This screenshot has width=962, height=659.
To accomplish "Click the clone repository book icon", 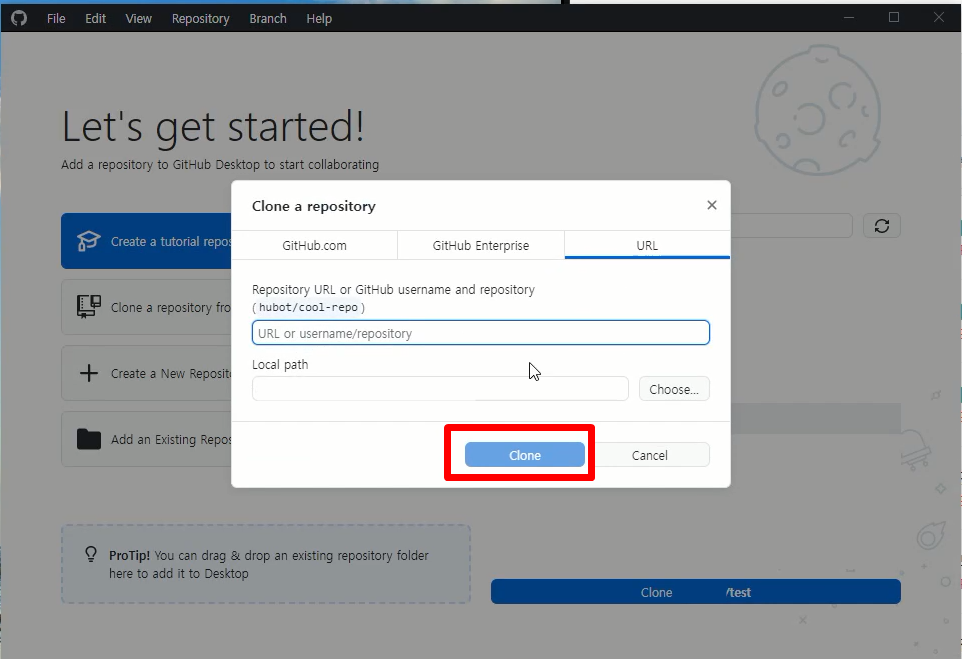I will 88,307.
